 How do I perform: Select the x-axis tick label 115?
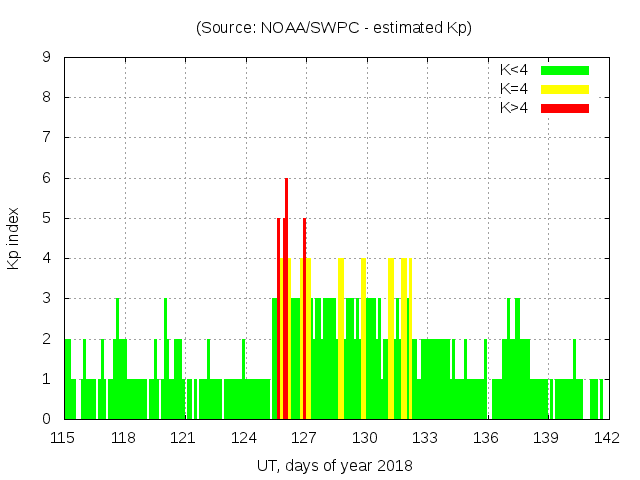[x=63, y=438]
